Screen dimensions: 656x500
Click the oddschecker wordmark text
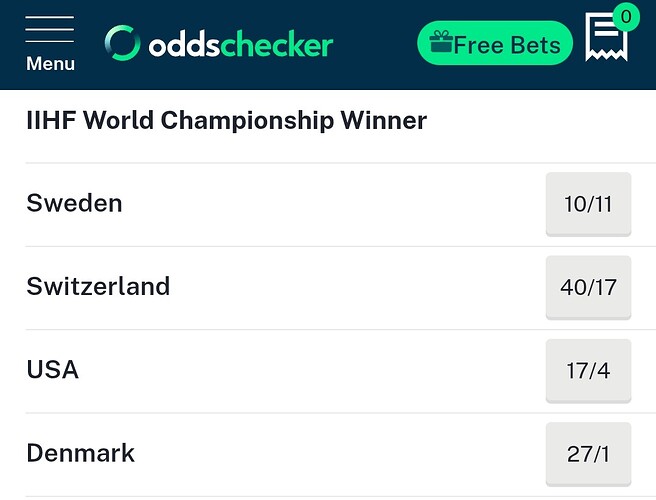[x=241, y=44]
